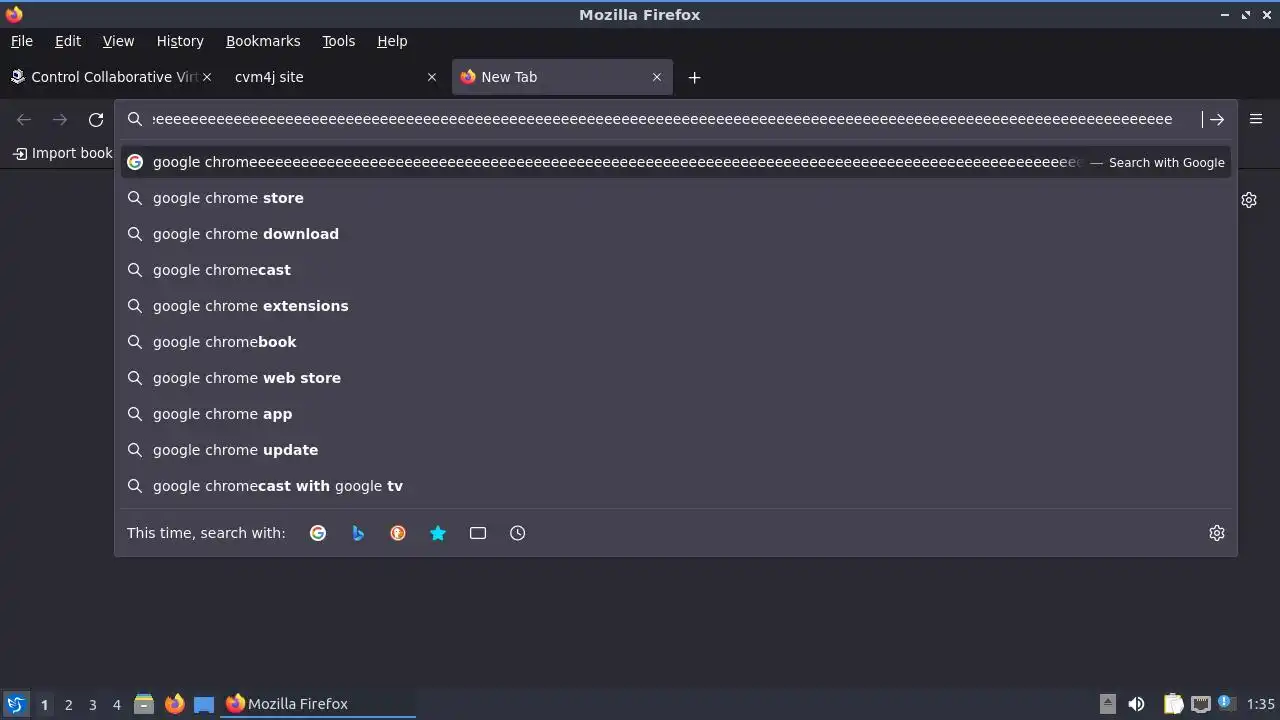
Task: Open the Help menu
Action: pyautogui.click(x=392, y=41)
